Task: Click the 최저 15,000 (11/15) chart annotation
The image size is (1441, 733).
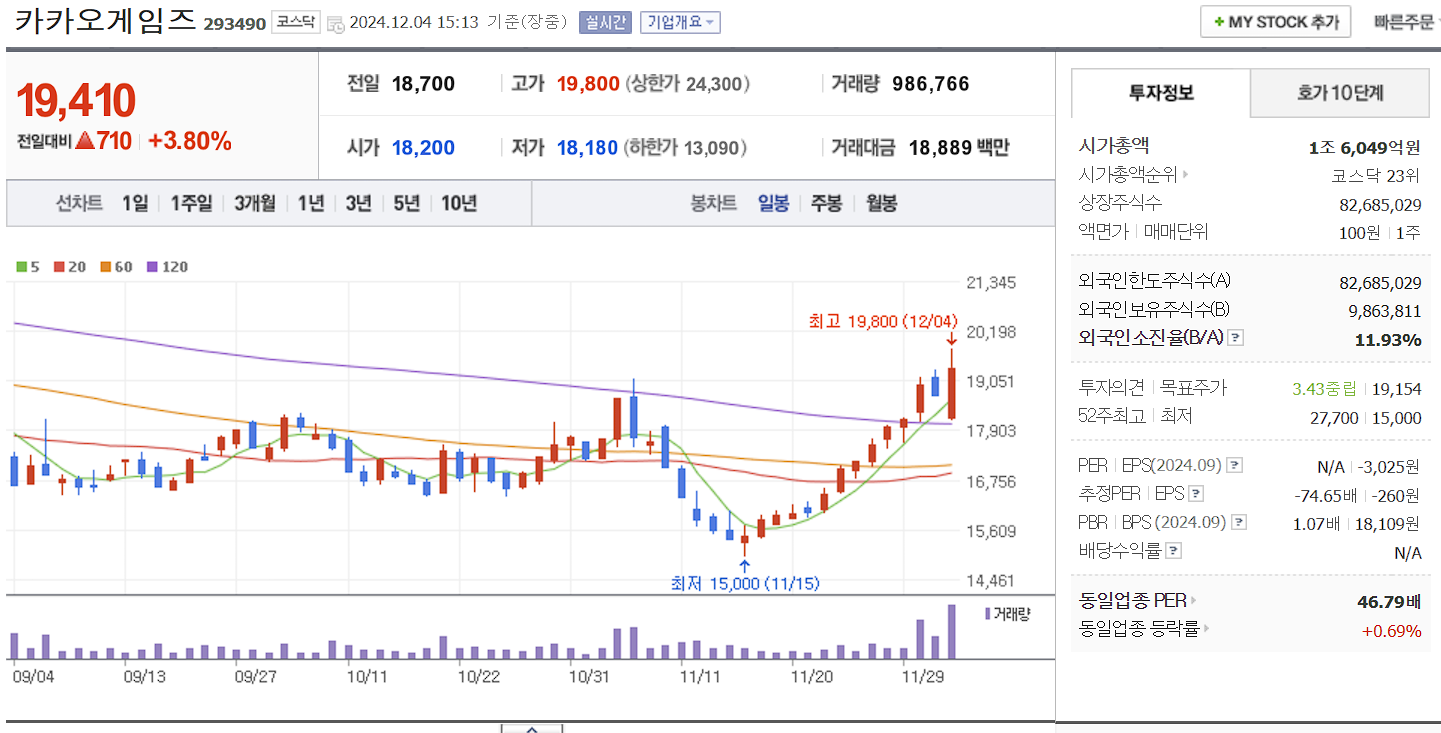Action: pyautogui.click(x=745, y=584)
